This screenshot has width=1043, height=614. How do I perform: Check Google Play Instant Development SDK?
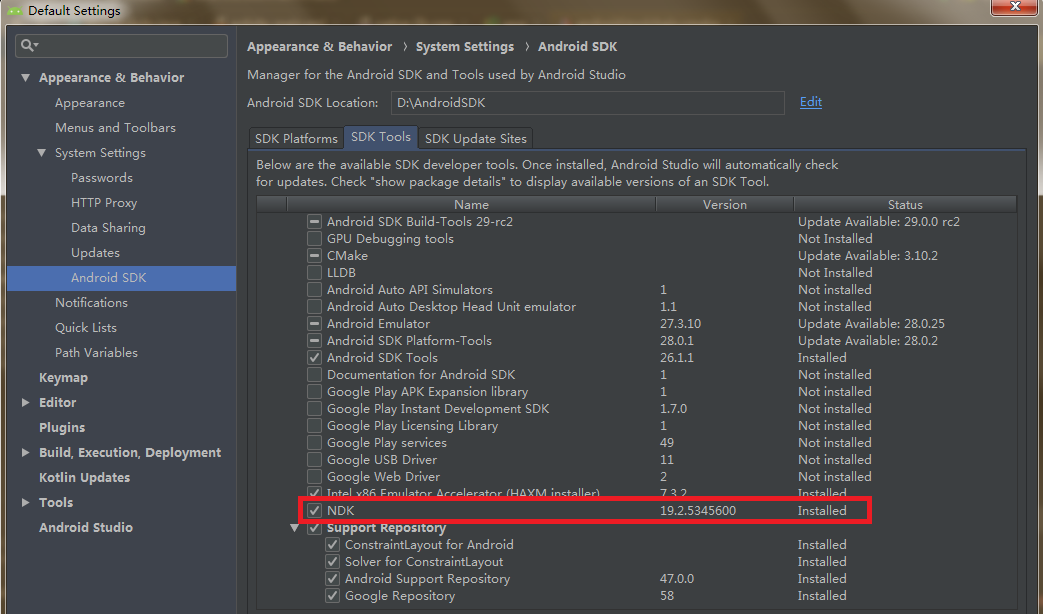[x=315, y=408]
